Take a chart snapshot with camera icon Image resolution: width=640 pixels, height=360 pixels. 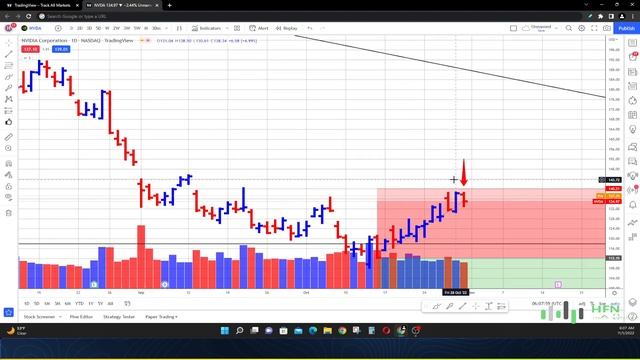[607, 28]
